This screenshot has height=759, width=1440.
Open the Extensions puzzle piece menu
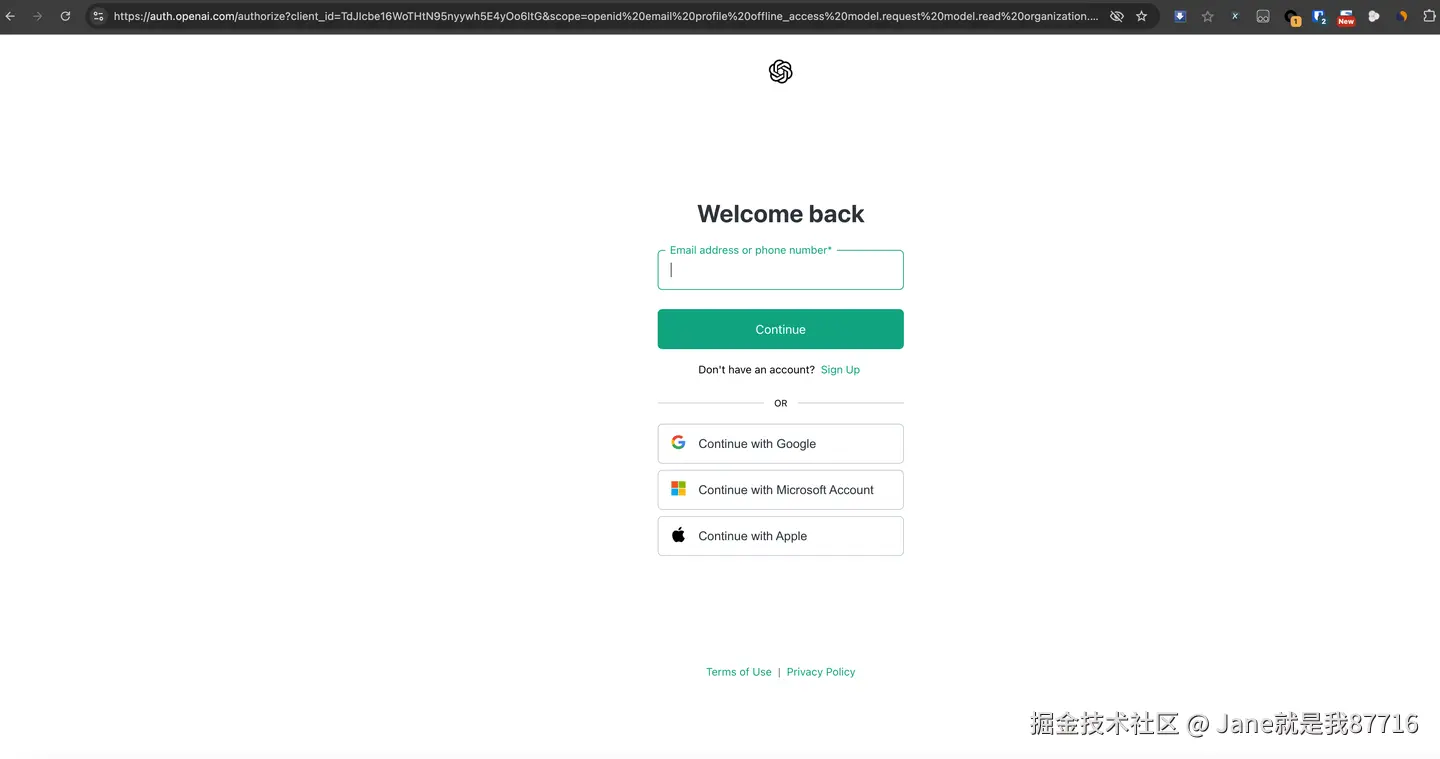click(1429, 16)
